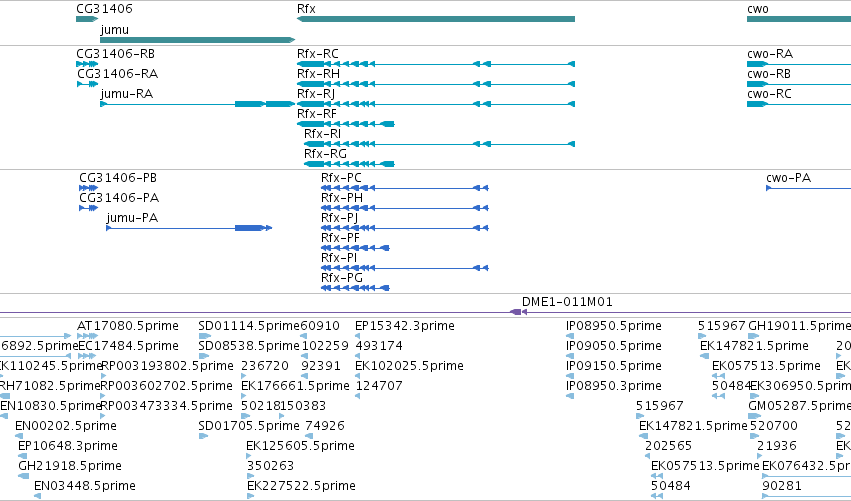Viewport: 851px width, 501px height.
Task: Click the cwo-RA transcript label
Action: pos(770,54)
